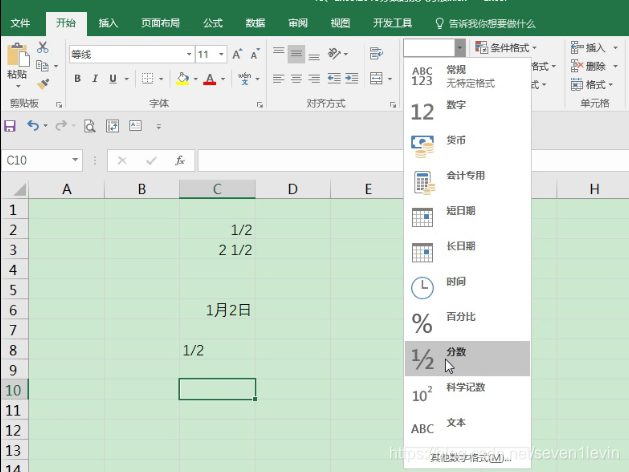Toggle top align in alignment group
The width and height of the screenshot is (629, 472).
tap(278, 53)
